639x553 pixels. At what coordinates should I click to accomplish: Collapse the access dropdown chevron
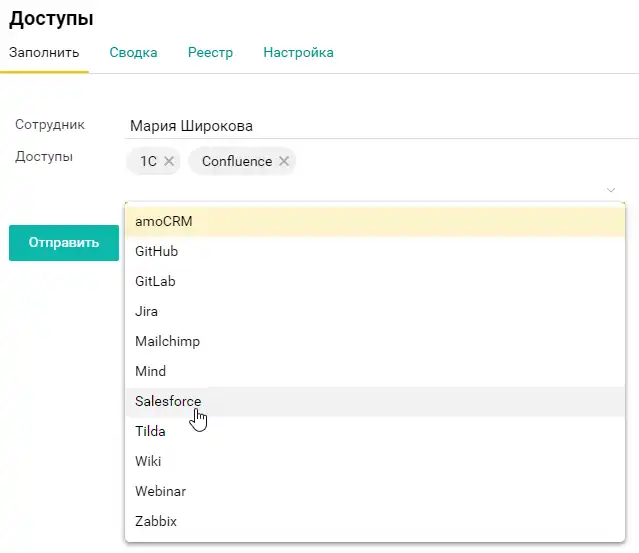(x=610, y=190)
